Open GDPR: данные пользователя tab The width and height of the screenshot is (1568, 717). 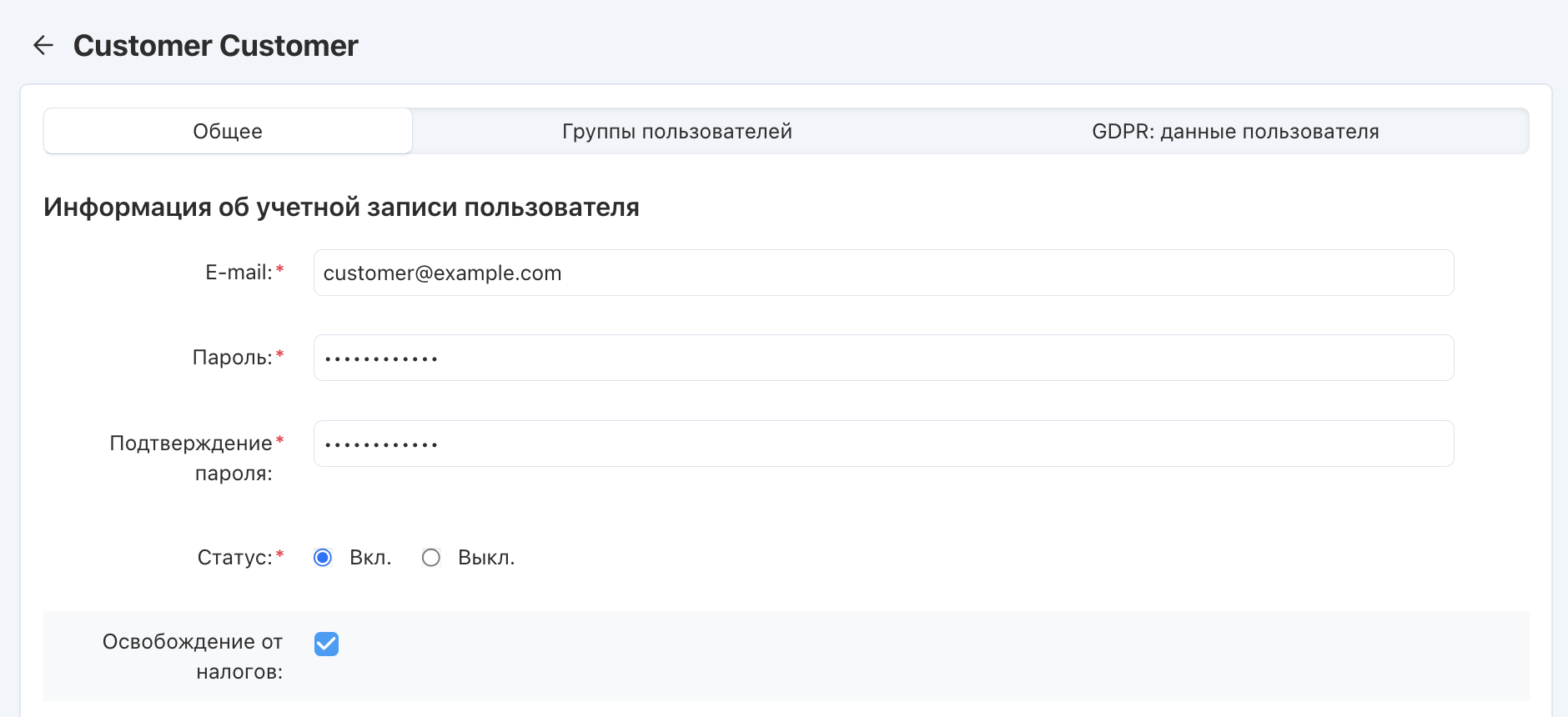[x=1234, y=131]
